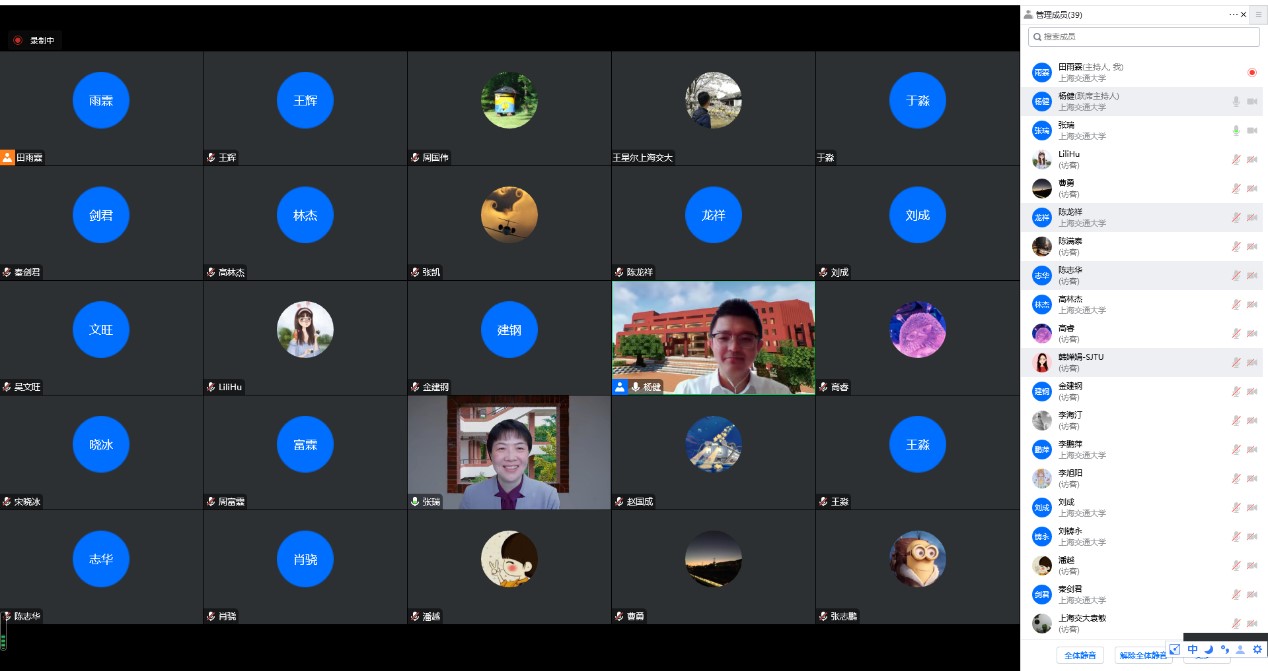Mute 张瑞 using the green mic icon in list

coord(1236,130)
